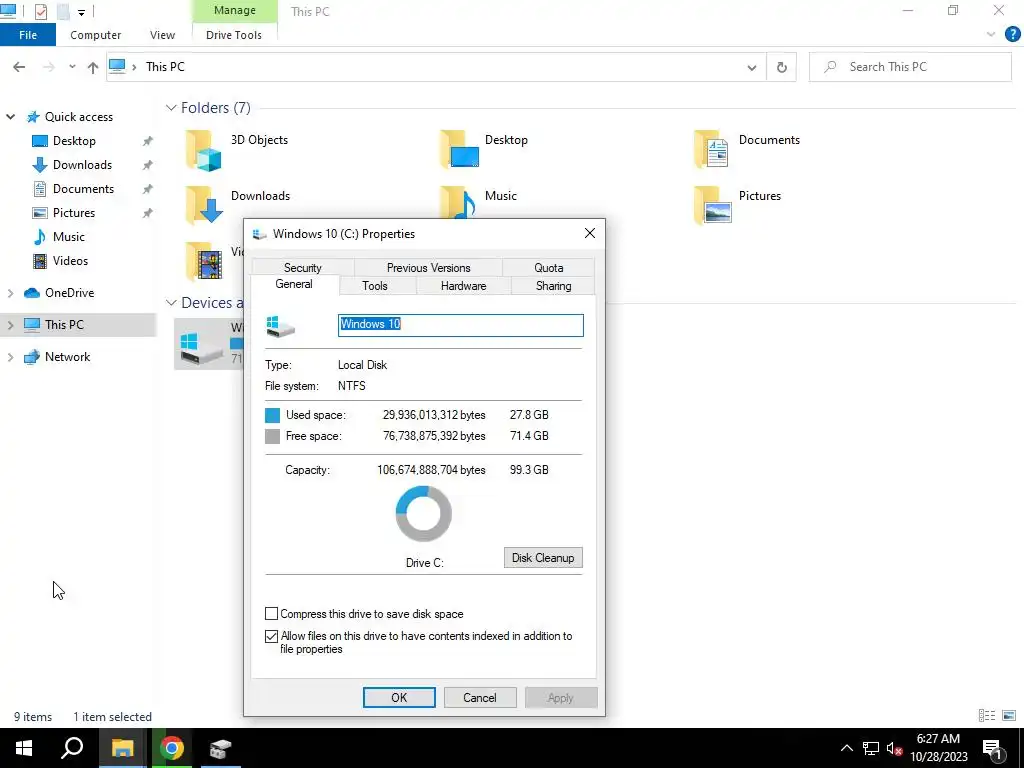Open the Computer ribbon tab
The image size is (1024, 768).
[x=95, y=35]
